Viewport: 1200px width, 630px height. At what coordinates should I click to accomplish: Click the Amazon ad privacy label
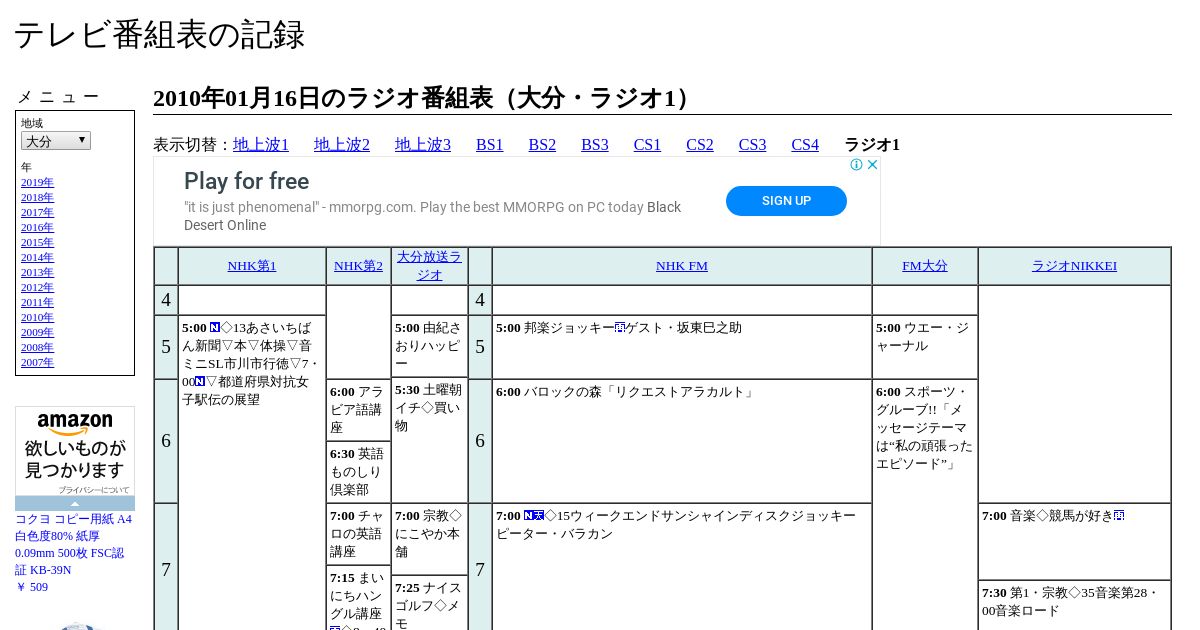click(93, 490)
